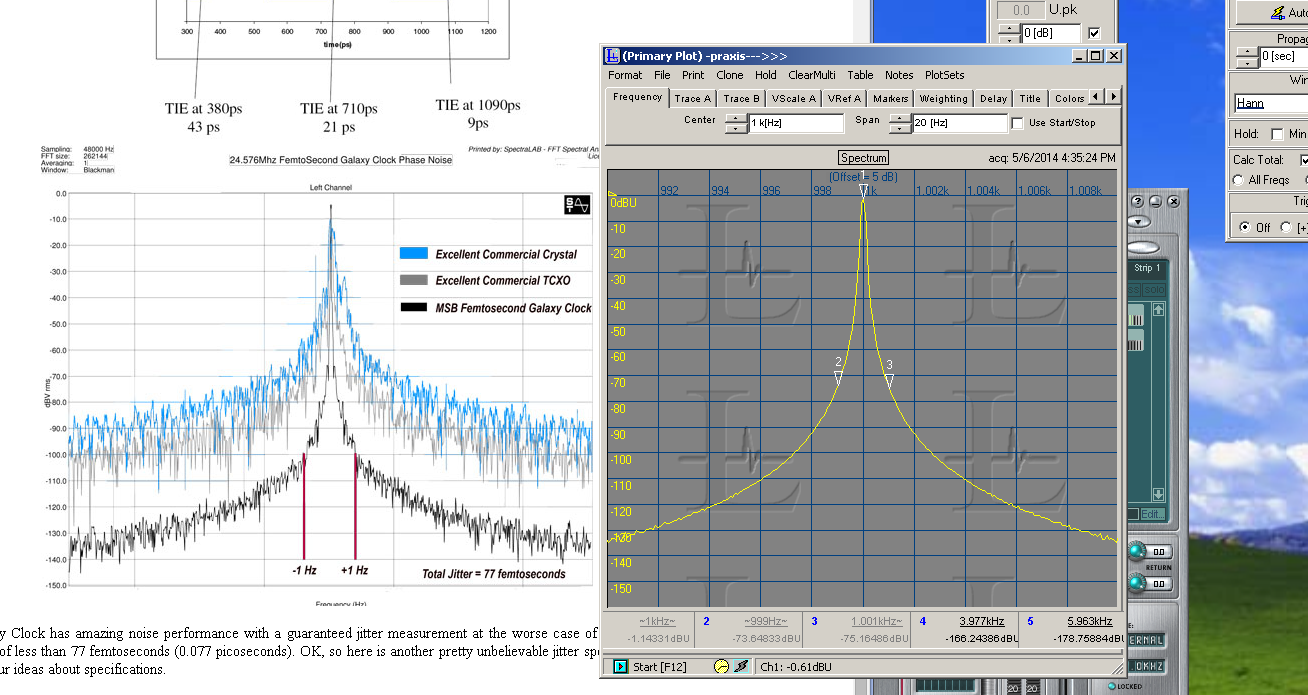Increase Span with up stepper
This screenshot has height=695, width=1308.
[899, 118]
